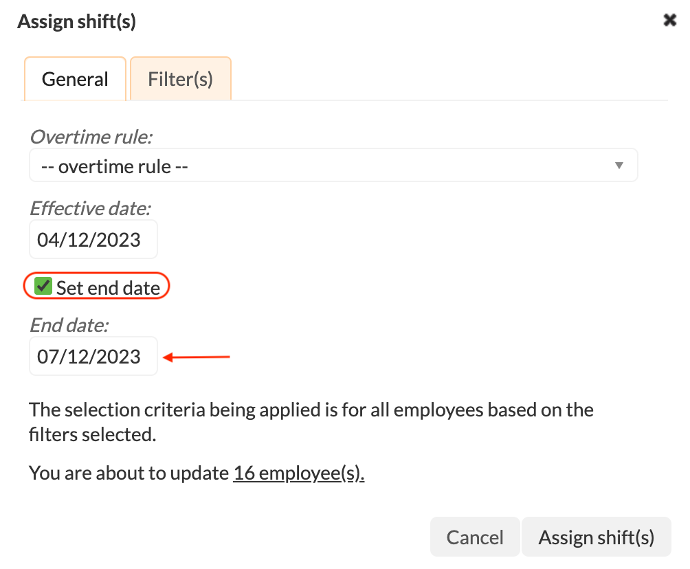Screen dimensions: 690x569
Task: Click the 'End date:' field label
Action: coord(69,325)
